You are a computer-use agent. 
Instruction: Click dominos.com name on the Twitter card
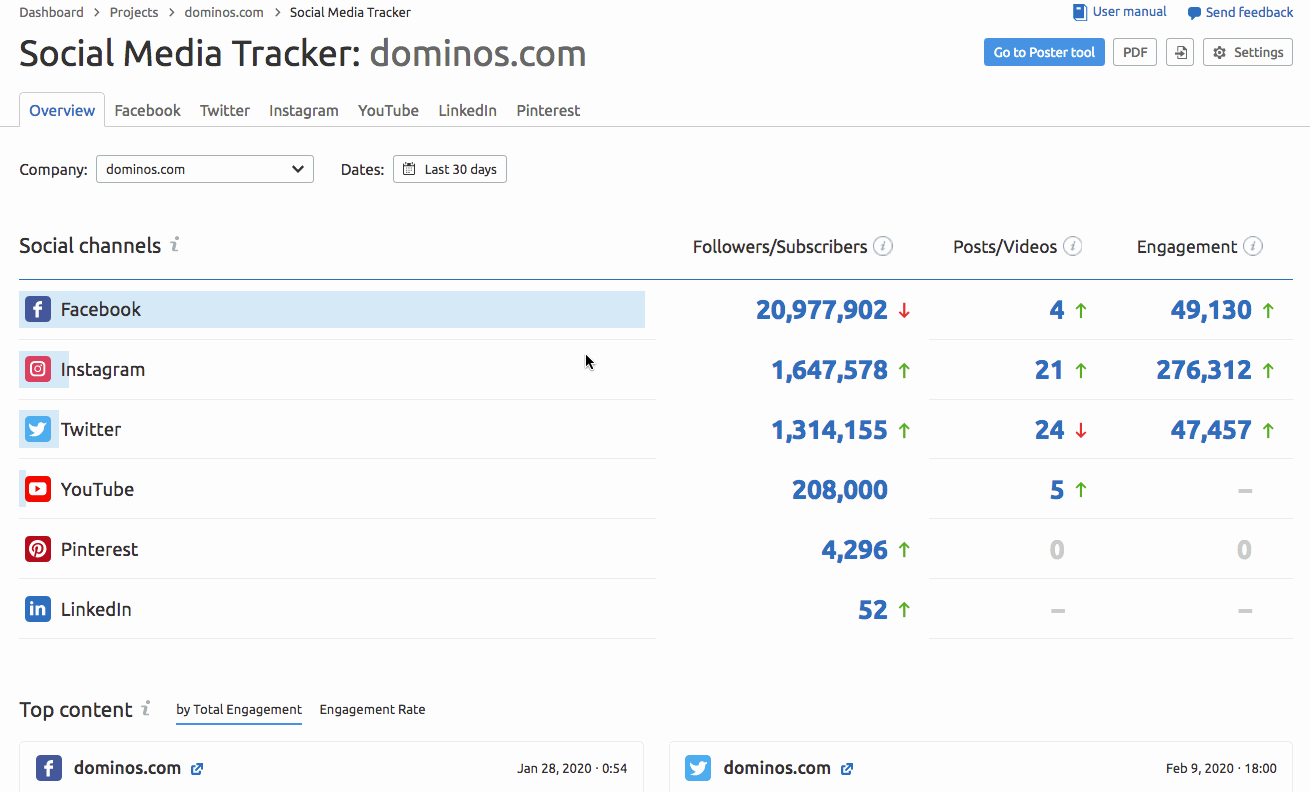tap(777, 768)
